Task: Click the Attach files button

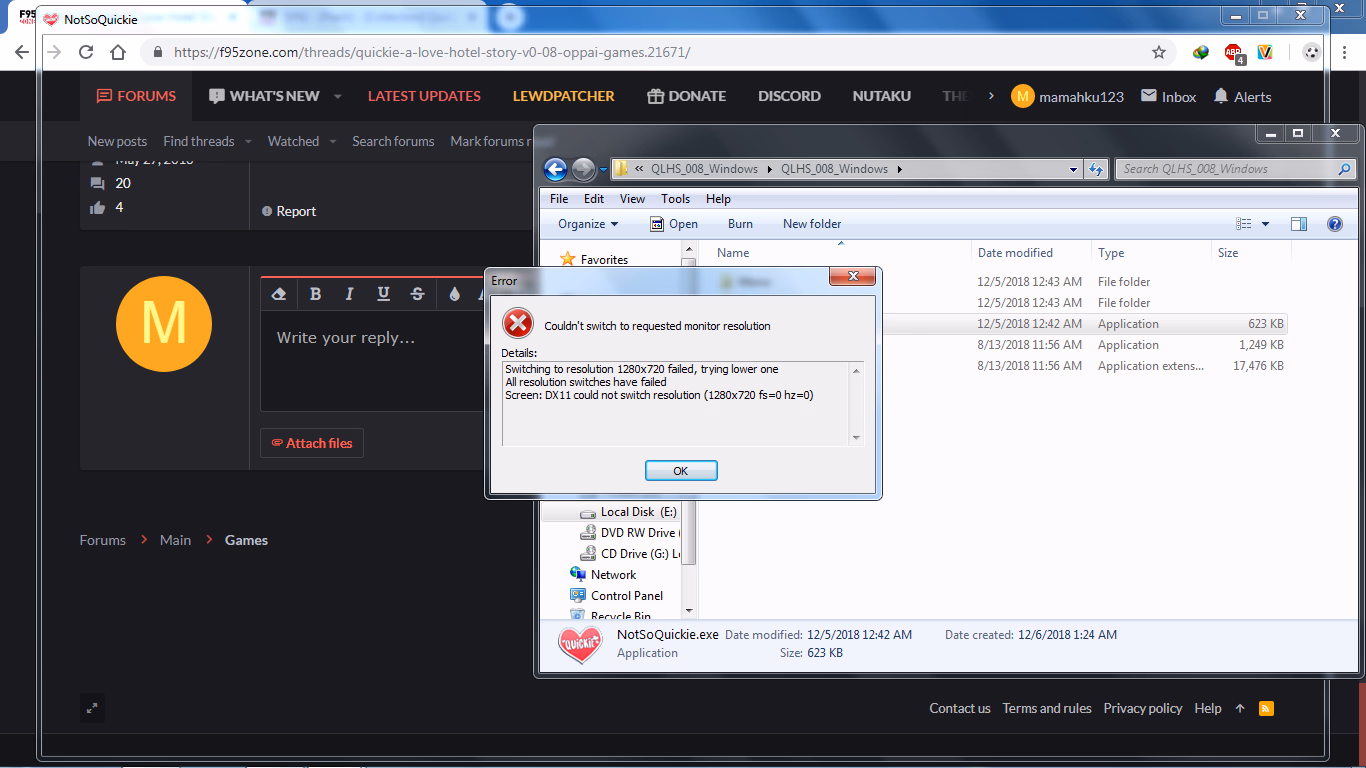Action: [312, 443]
